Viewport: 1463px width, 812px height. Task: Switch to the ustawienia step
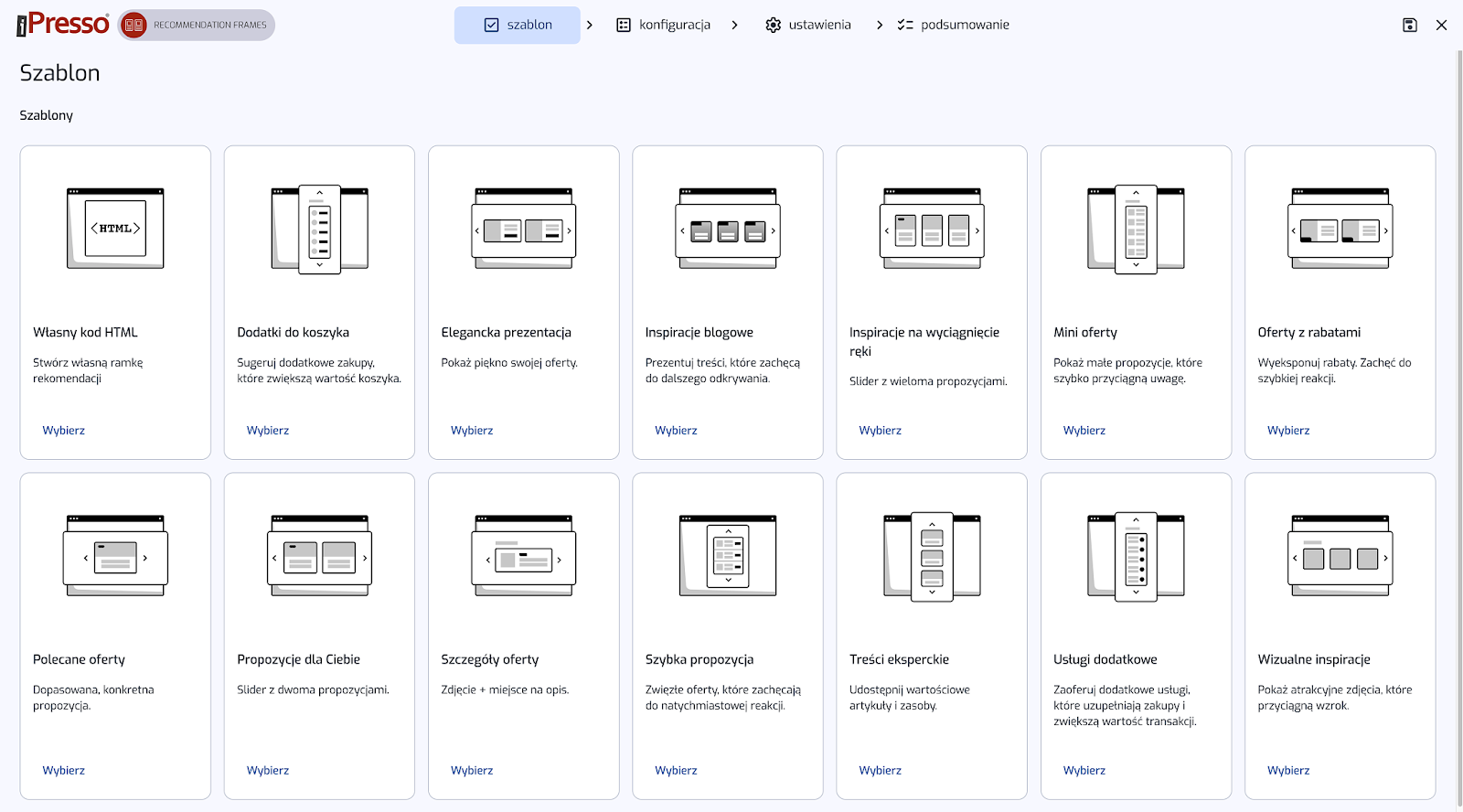808,26
